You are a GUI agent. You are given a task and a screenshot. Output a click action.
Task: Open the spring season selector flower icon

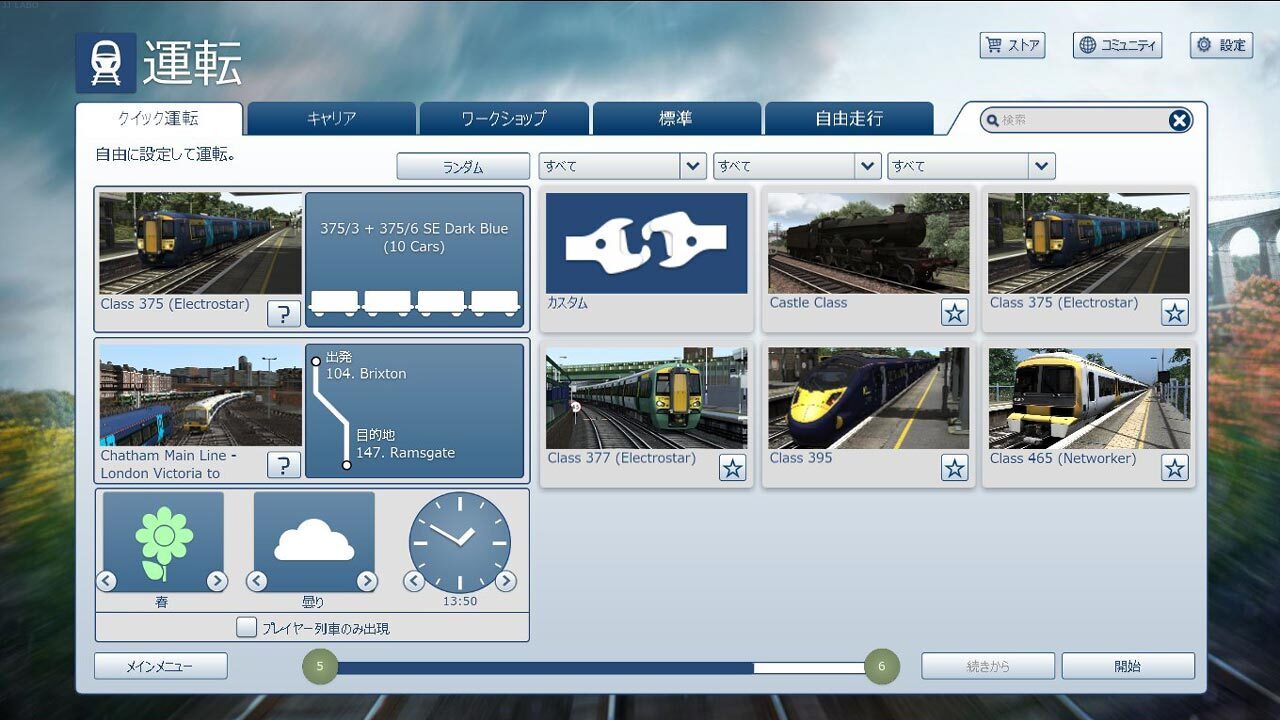tap(162, 540)
